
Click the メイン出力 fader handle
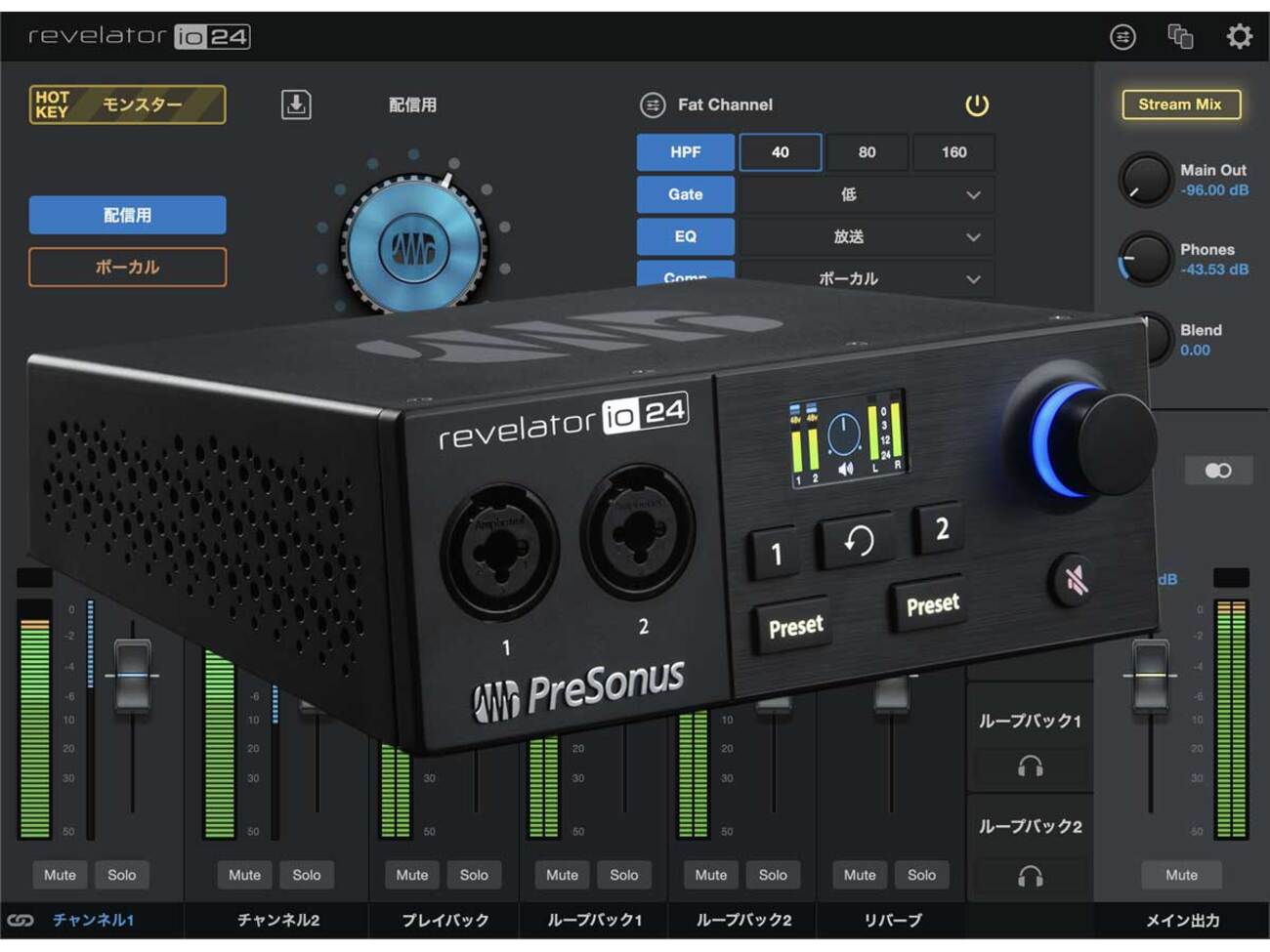(1150, 674)
